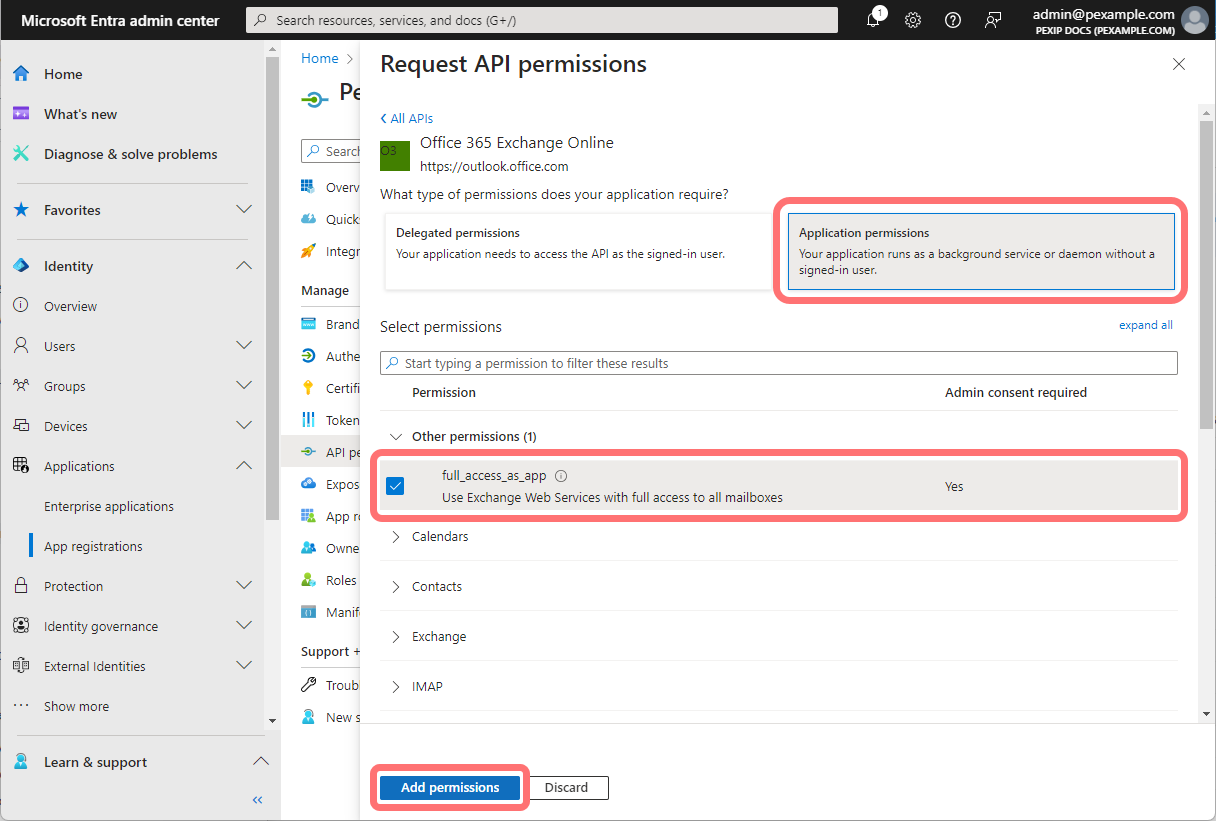Click the help question mark icon
This screenshot has height=821, width=1216.
point(952,20)
